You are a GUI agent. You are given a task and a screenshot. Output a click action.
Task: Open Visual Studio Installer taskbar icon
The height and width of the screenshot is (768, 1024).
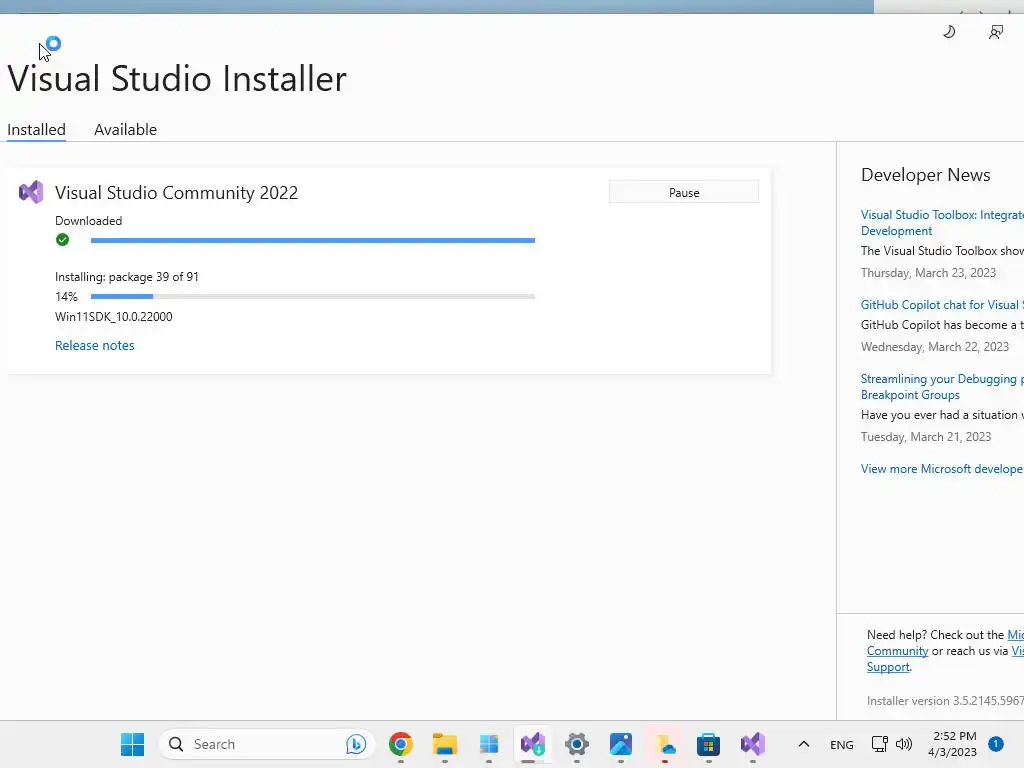tap(533, 744)
